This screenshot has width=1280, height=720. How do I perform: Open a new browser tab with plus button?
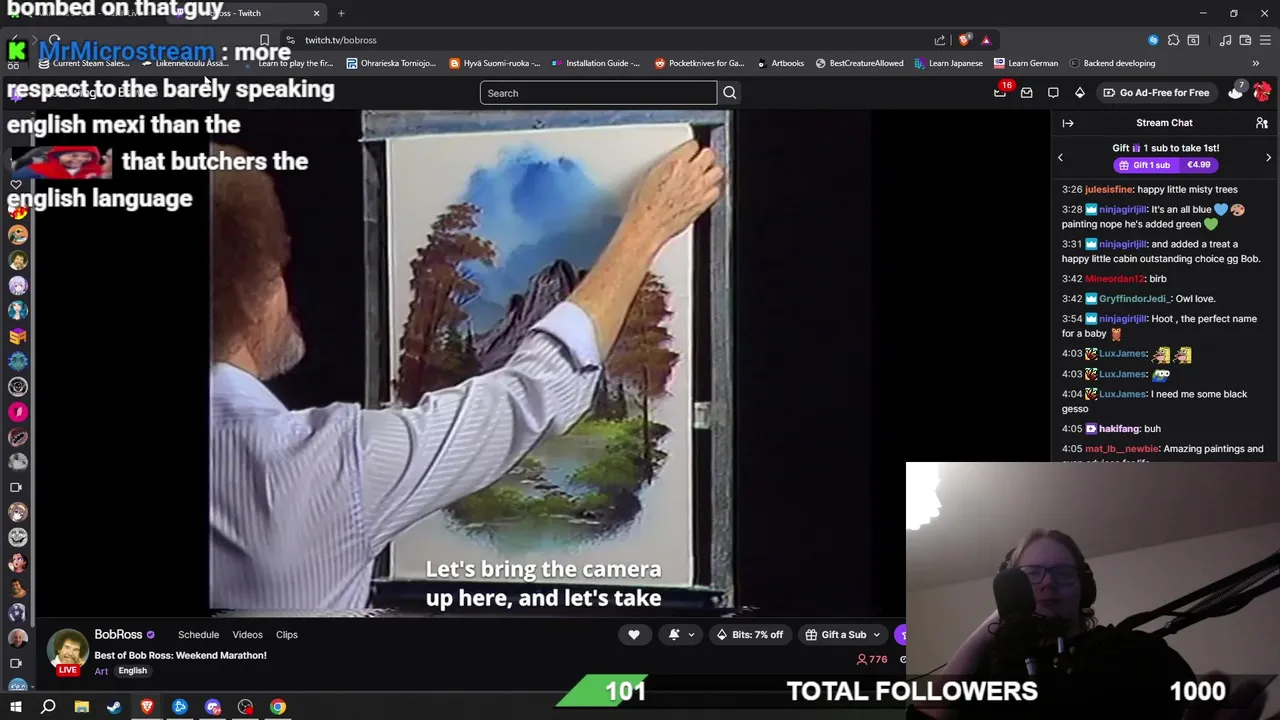click(x=341, y=13)
